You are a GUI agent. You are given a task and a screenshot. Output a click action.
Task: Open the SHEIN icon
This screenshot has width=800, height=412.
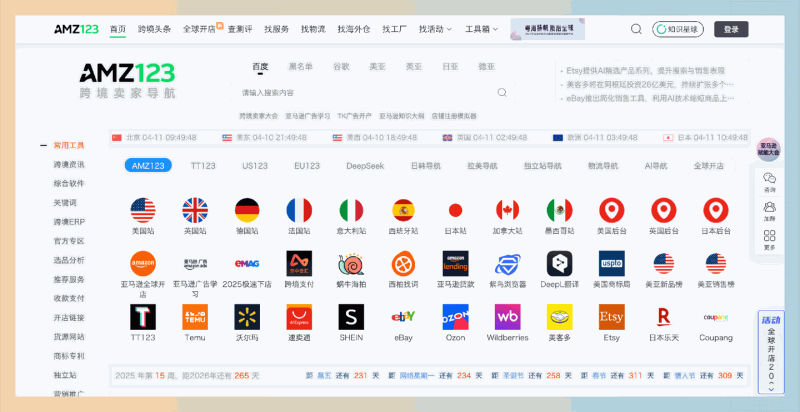pyautogui.click(x=351, y=317)
